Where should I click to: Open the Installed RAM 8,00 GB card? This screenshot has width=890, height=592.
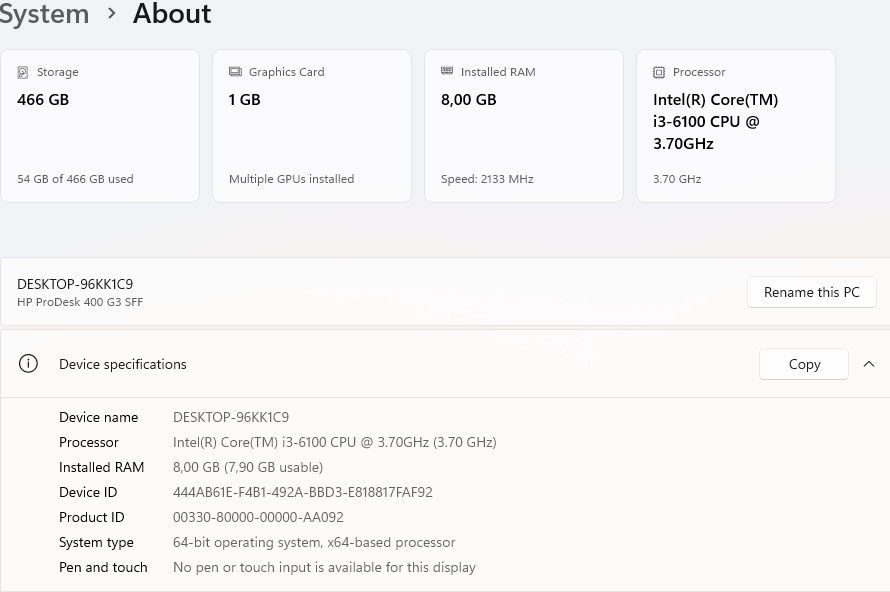(524, 126)
